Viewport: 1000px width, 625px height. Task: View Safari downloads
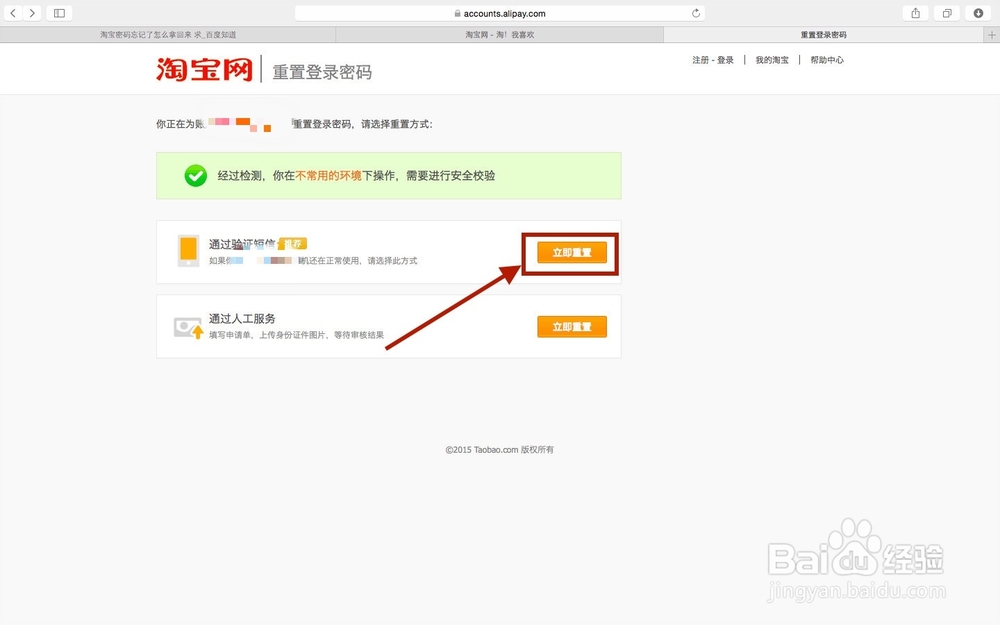(x=977, y=13)
